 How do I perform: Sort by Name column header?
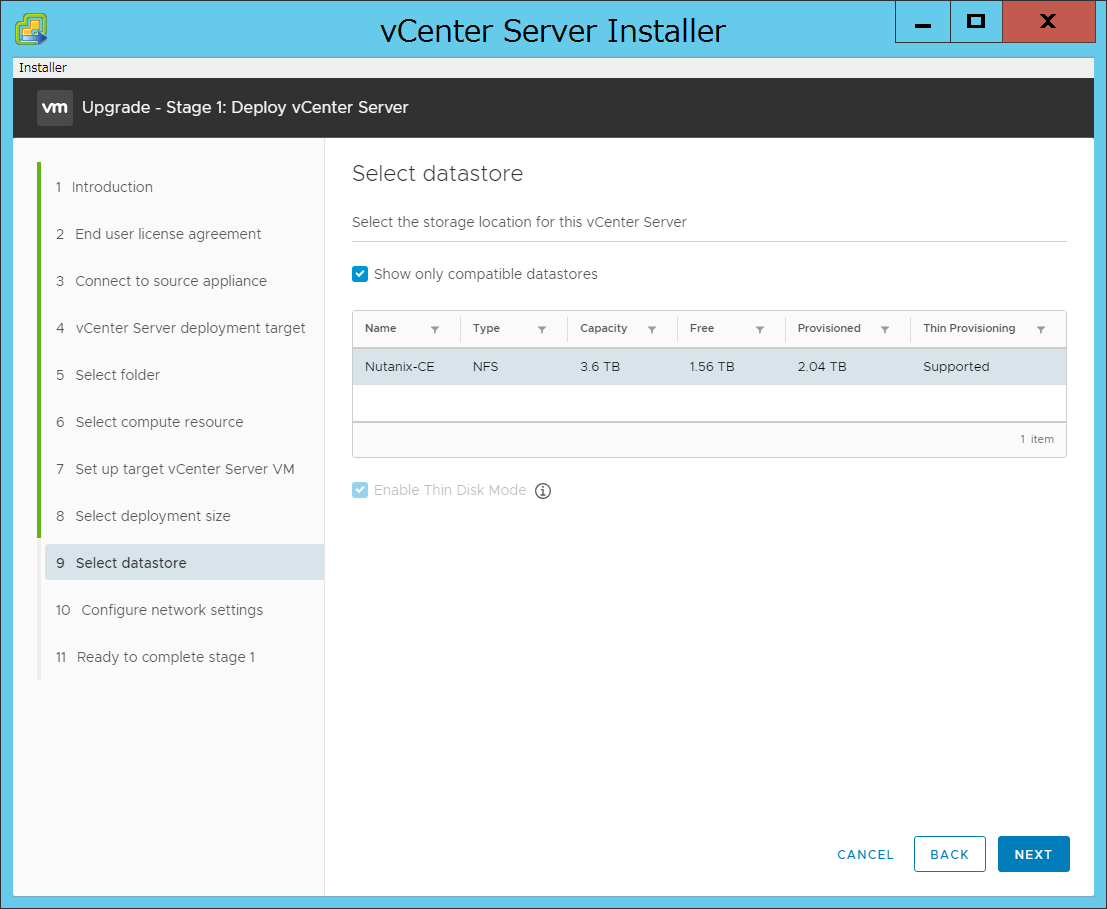pyautogui.click(x=381, y=328)
